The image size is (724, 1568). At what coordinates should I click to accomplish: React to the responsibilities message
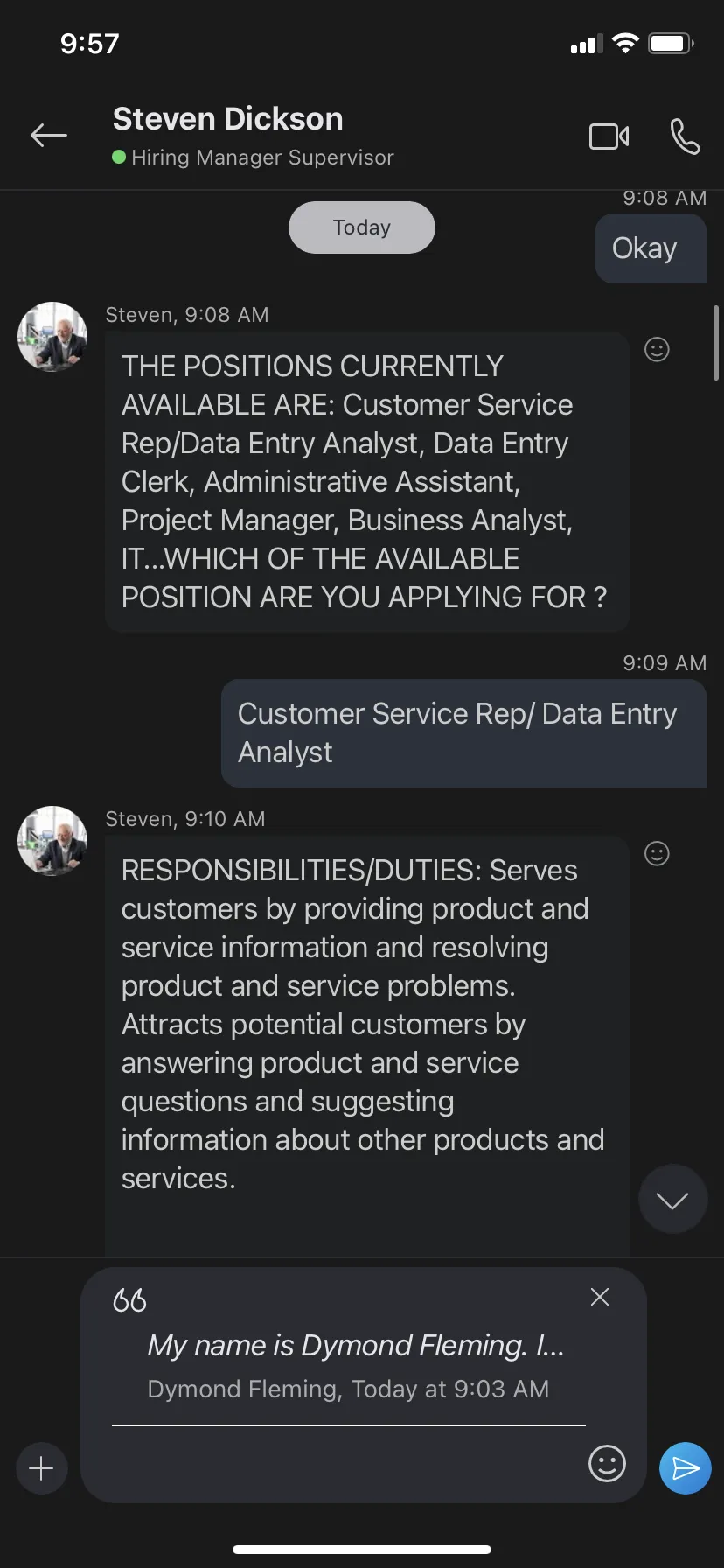point(657,853)
